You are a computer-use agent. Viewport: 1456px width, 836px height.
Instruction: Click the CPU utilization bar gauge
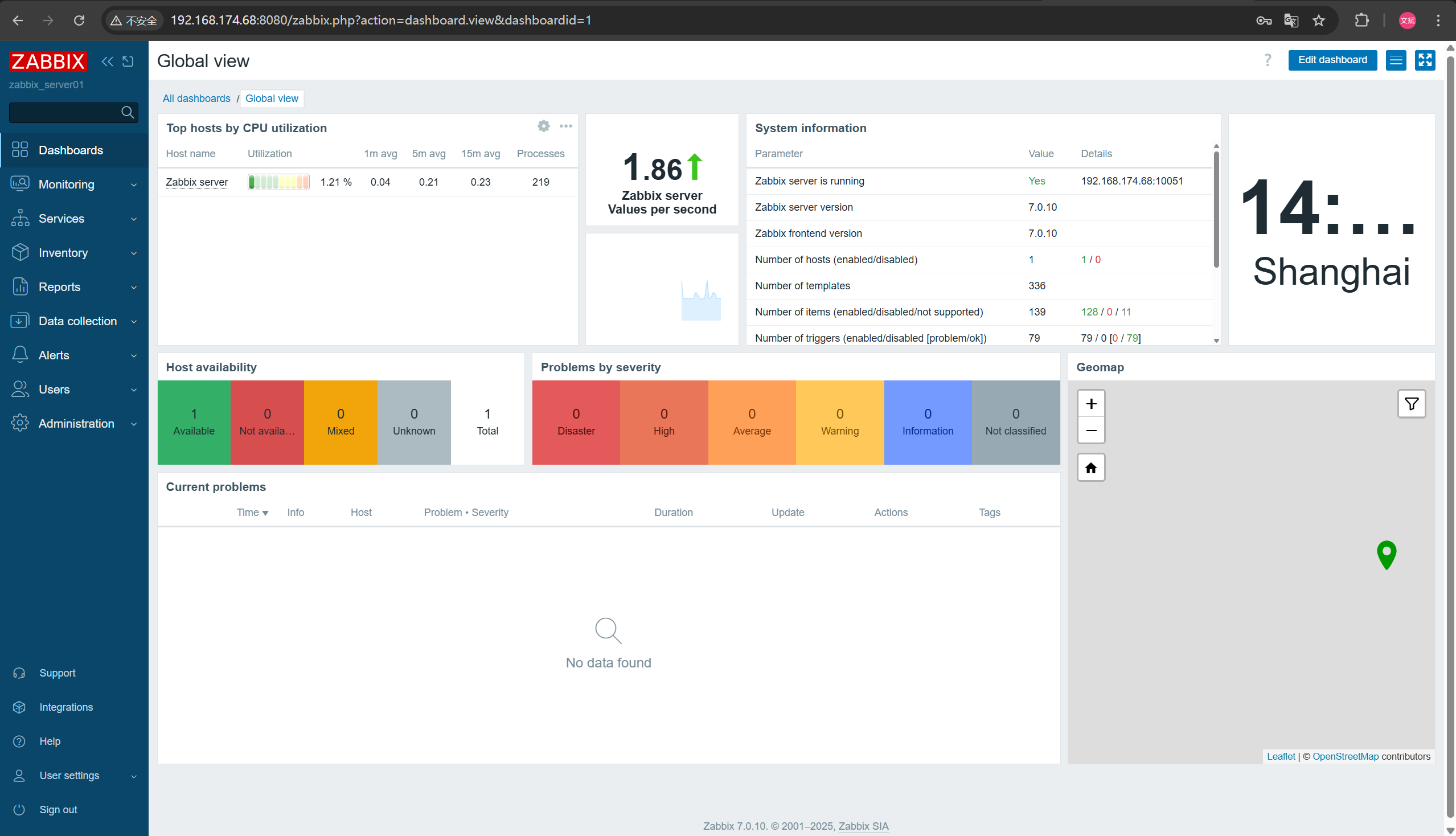278,182
